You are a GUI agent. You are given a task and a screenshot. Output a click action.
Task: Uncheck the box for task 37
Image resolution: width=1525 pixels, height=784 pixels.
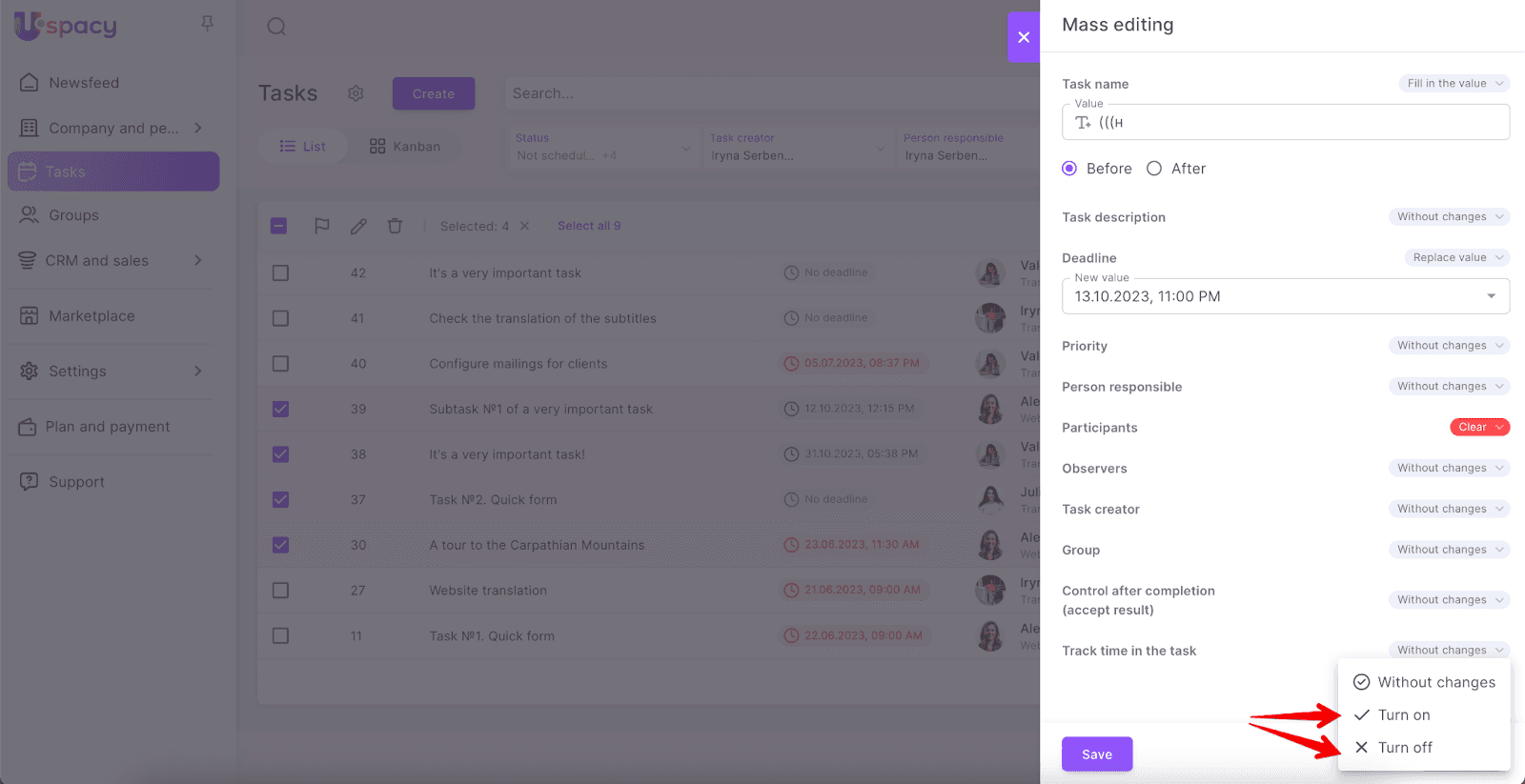(280, 499)
